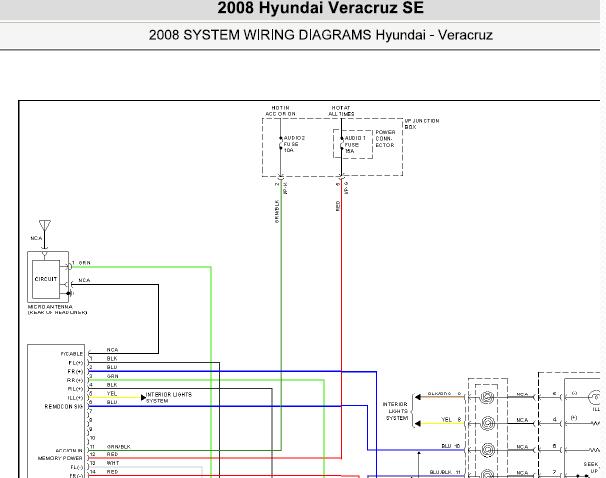606x478 pixels.
Task: Click the 'WHT' wire label at pin 13
Action: coord(113,463)
